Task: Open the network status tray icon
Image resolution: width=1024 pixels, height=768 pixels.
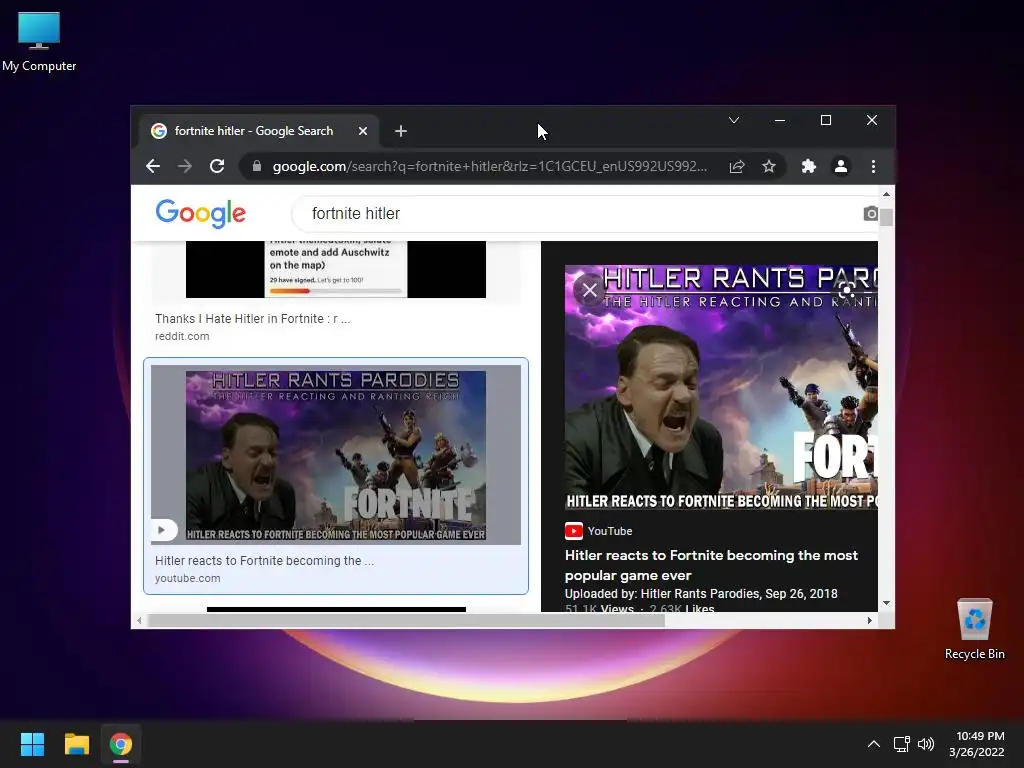Action: 902,744
